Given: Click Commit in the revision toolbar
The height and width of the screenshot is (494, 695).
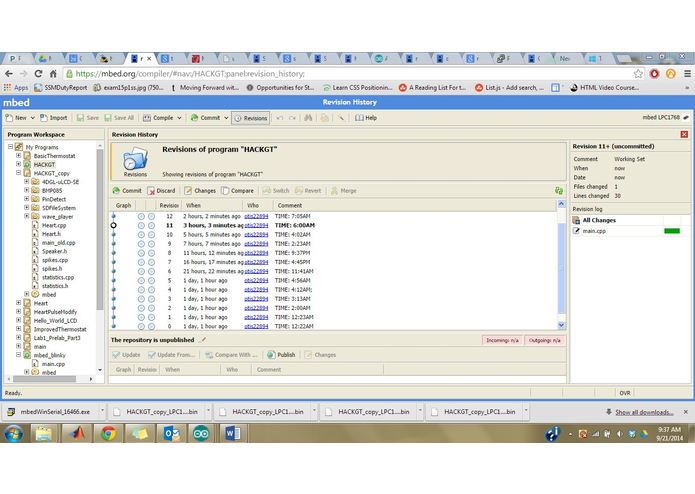Looking at the screenshot, I should 127,191.
